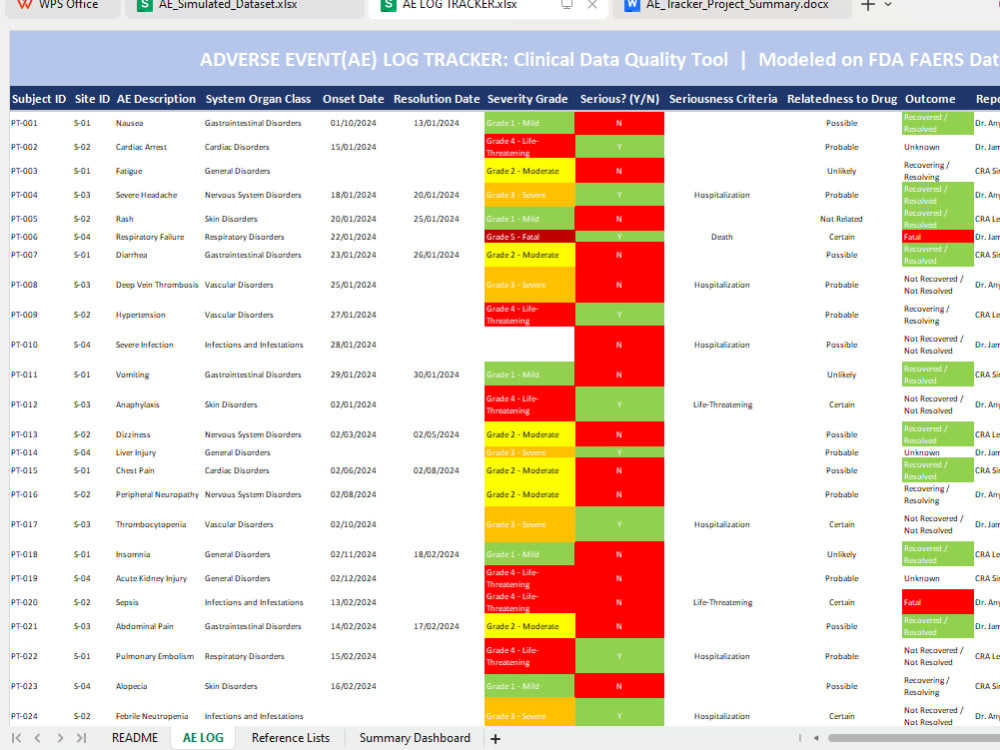Select the Severity Grade header cell

pyautogui.click(x=527, y=99)
